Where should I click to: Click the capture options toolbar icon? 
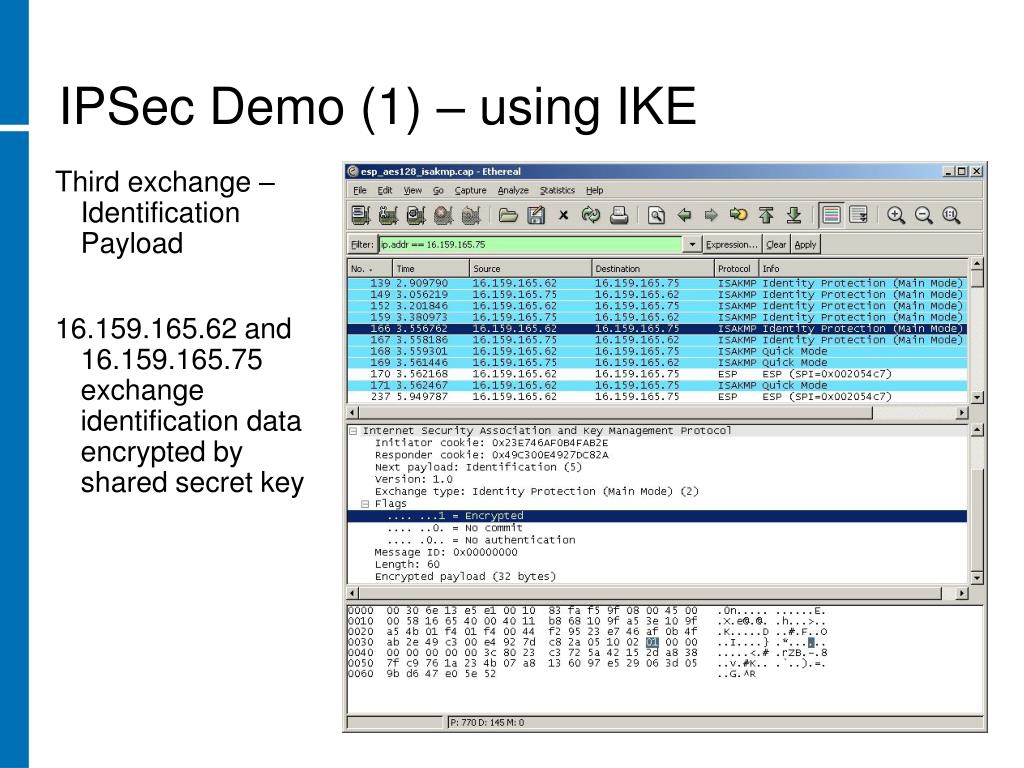point(388,215)
